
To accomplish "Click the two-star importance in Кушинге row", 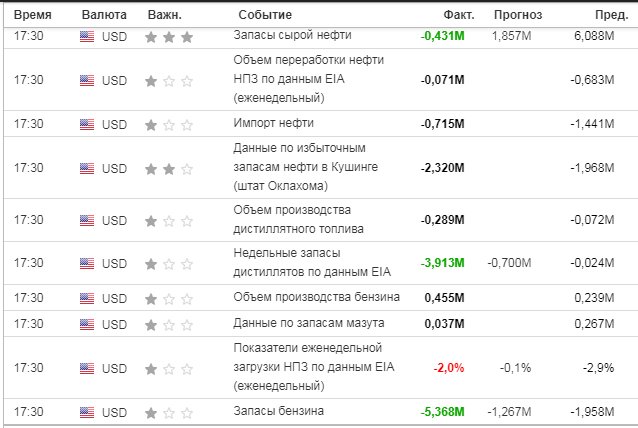I will pos(169,169).
